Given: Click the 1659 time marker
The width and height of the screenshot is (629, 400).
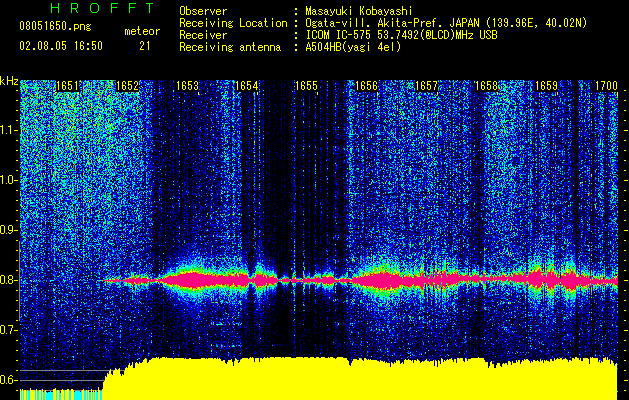Looking at the screenshot, I should pyautogui.click(x=546, y=86).
